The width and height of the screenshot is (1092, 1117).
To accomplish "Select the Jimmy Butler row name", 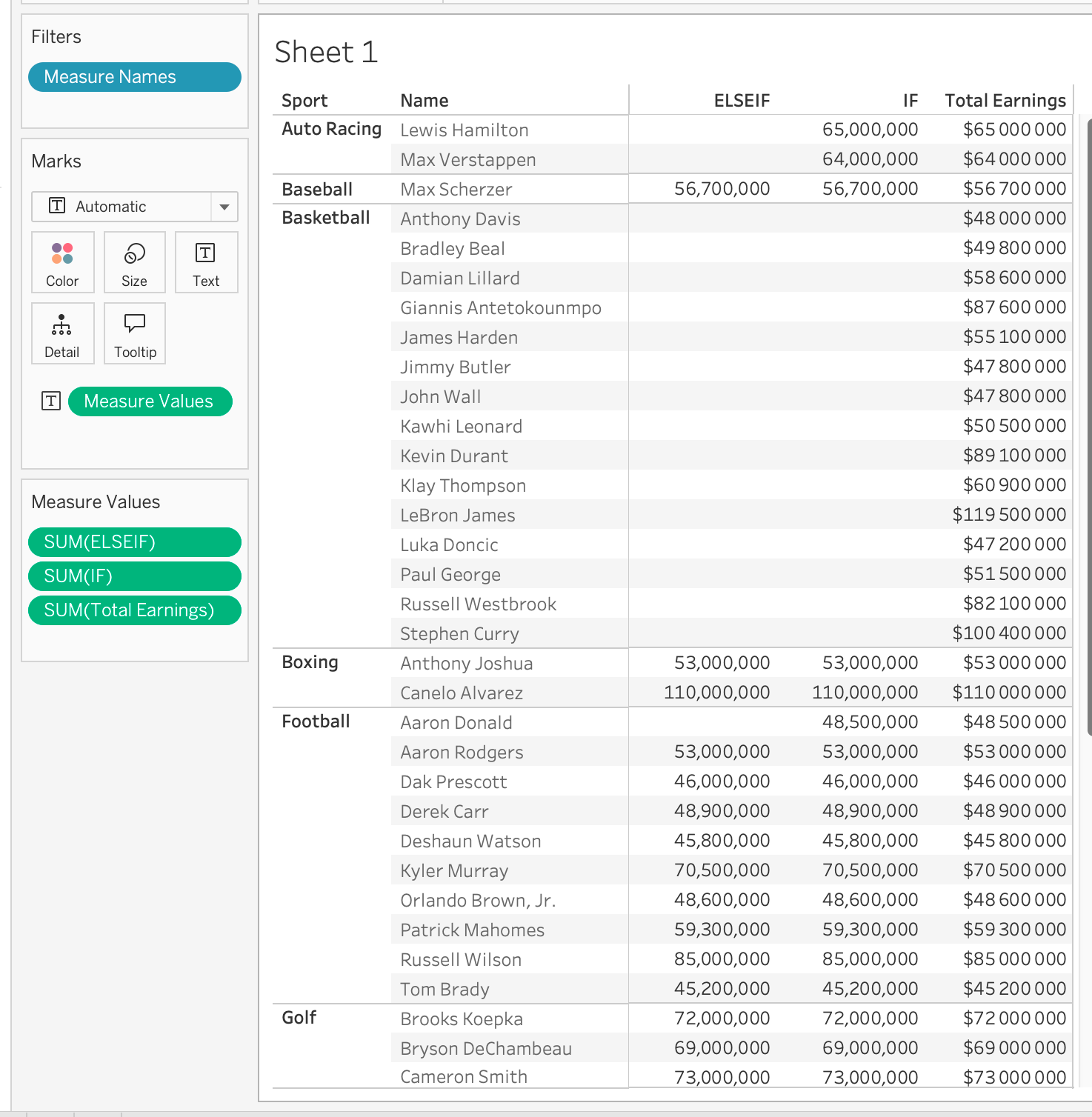I will 456,367.
